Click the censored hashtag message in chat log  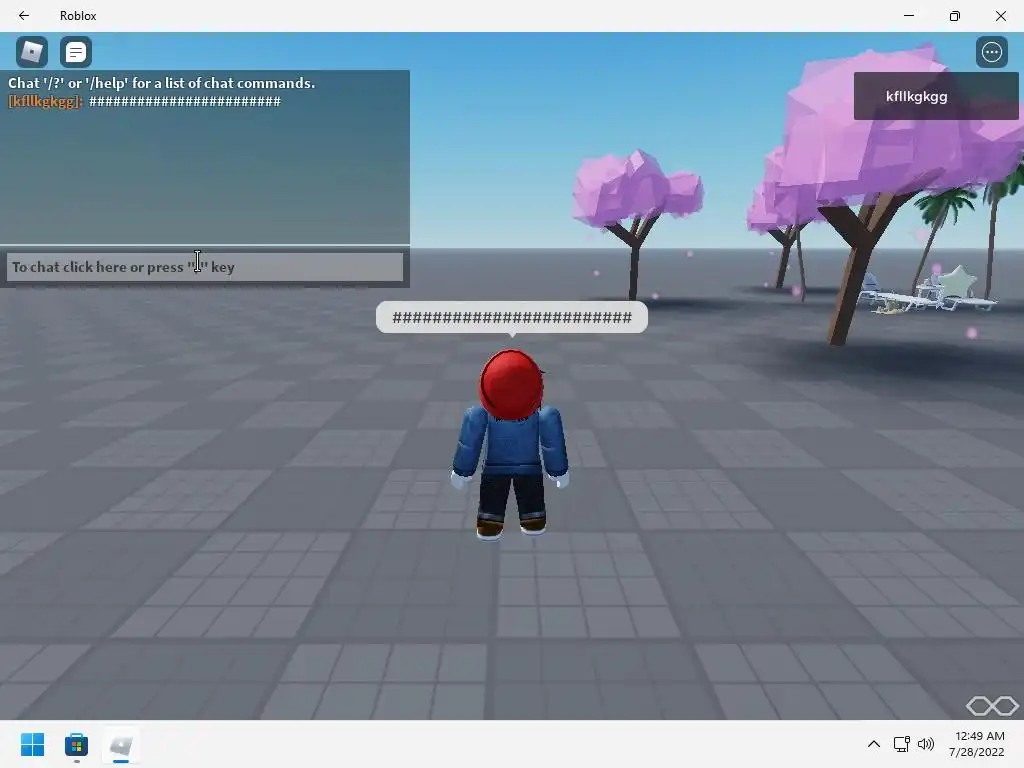point(185,101)
